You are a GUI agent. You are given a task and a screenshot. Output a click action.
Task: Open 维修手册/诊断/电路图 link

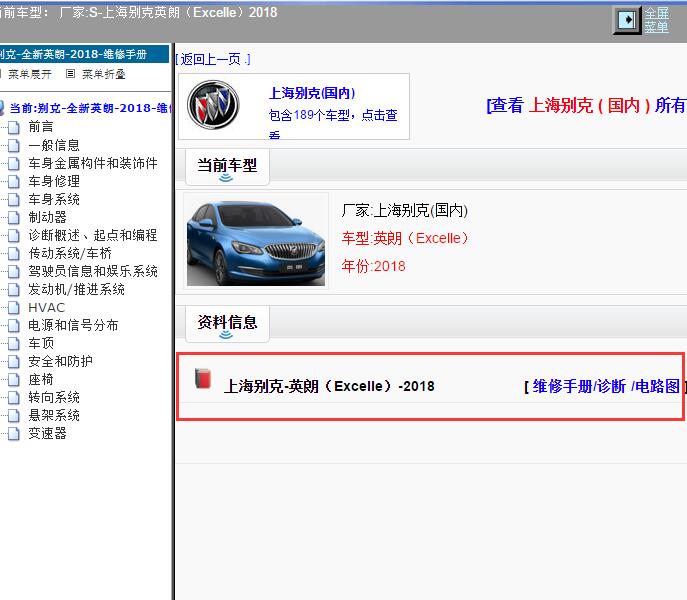click(x=606, y=386)
